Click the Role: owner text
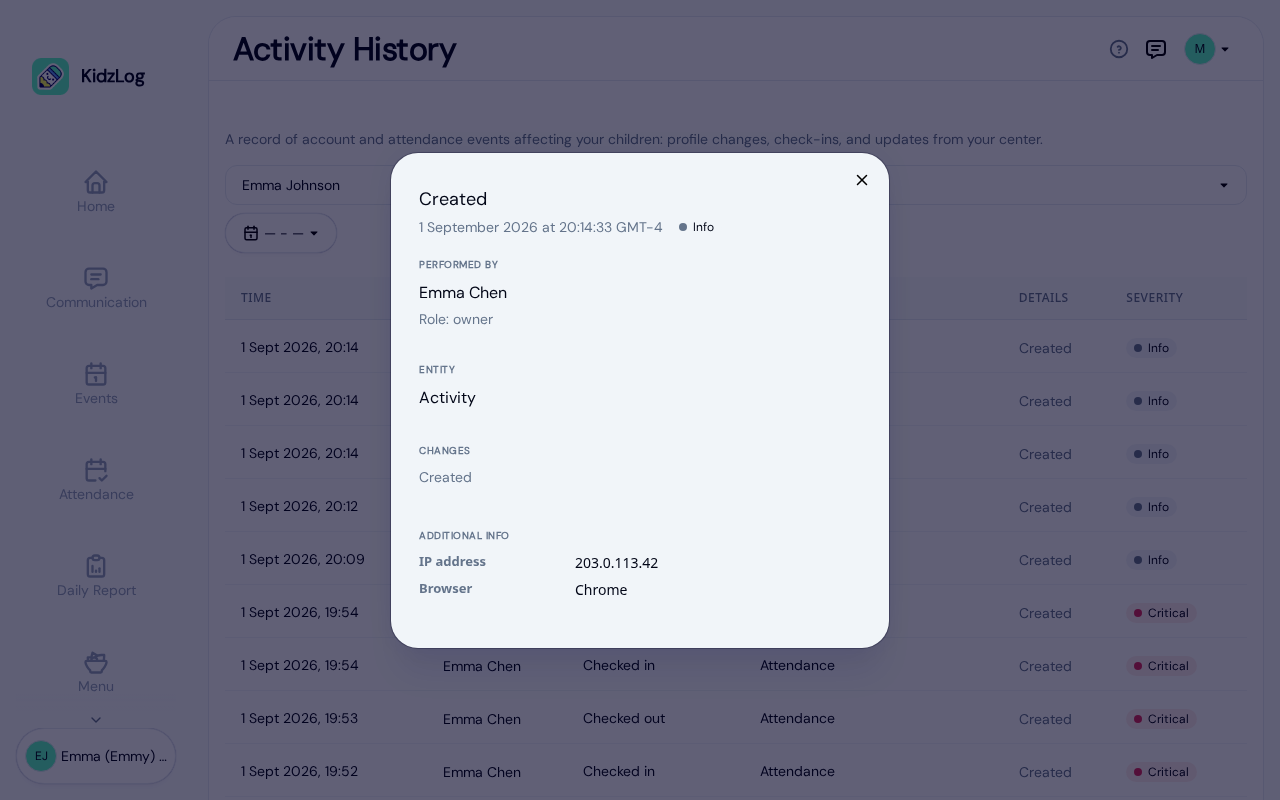 click(456, 320)
